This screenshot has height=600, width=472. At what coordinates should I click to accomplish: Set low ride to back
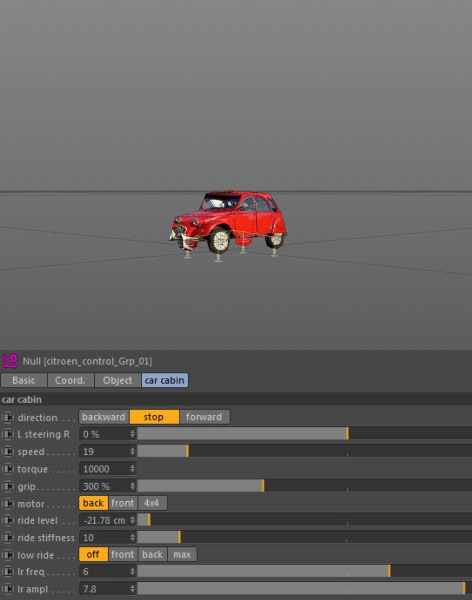click(x=152, y=554)
